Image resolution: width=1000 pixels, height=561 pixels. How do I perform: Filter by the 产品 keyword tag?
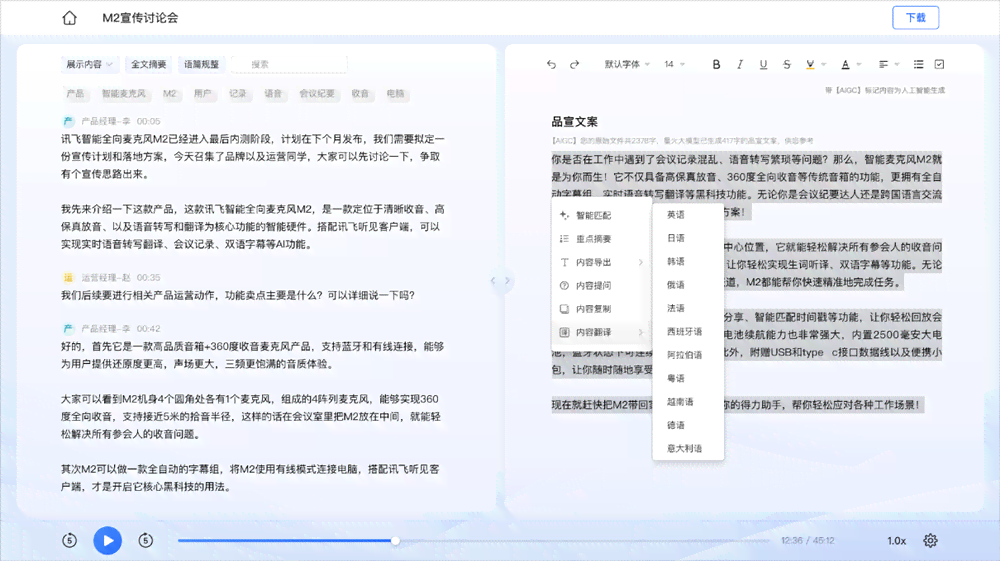[75, 94]
